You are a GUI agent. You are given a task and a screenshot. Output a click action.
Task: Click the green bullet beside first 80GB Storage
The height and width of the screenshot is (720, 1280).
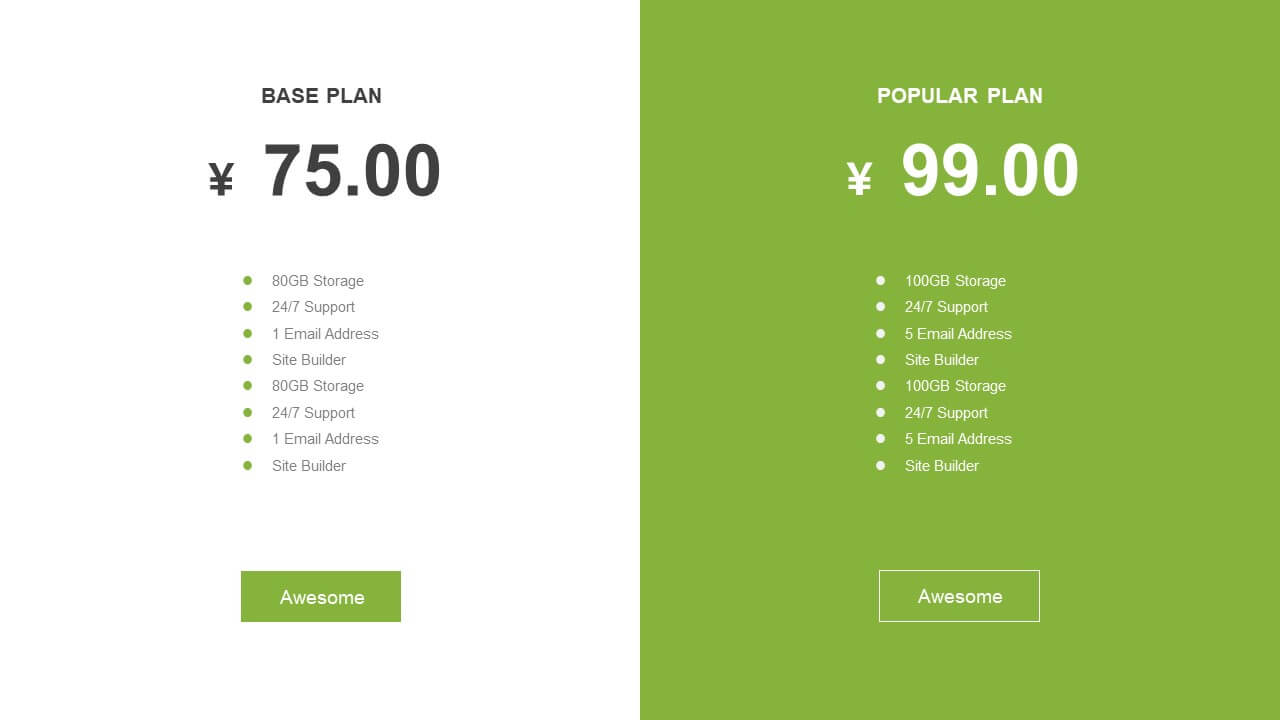point(248,280)
